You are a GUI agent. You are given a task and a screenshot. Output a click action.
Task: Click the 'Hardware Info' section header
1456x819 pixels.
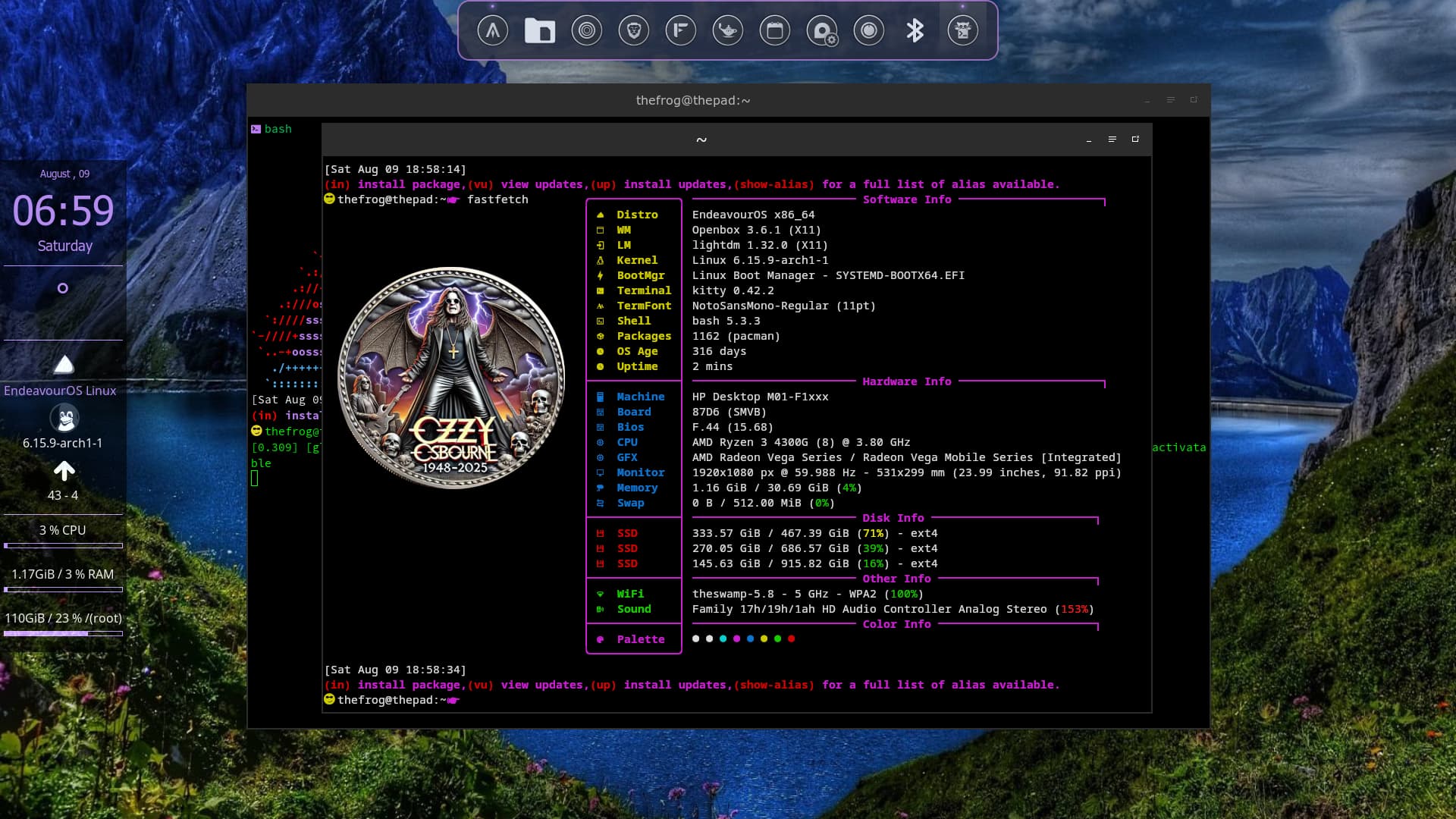point(907,381)
